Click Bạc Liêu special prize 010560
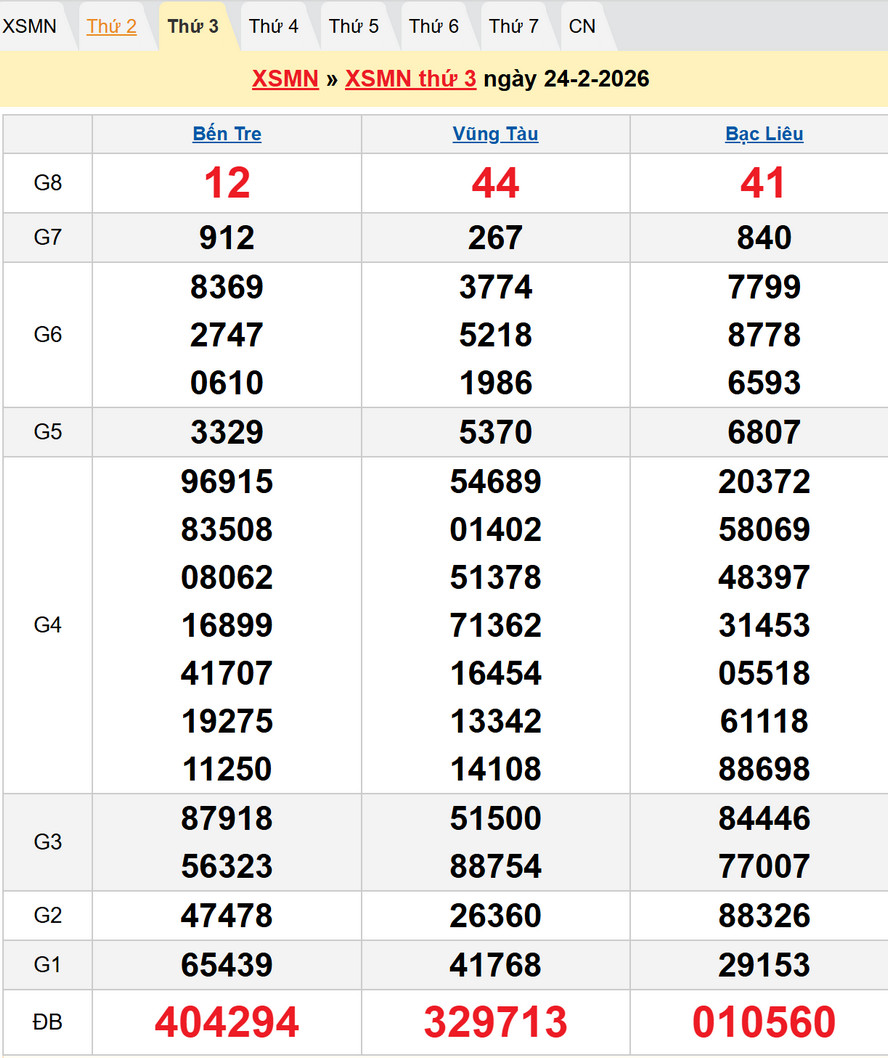 pos(764,1022)
